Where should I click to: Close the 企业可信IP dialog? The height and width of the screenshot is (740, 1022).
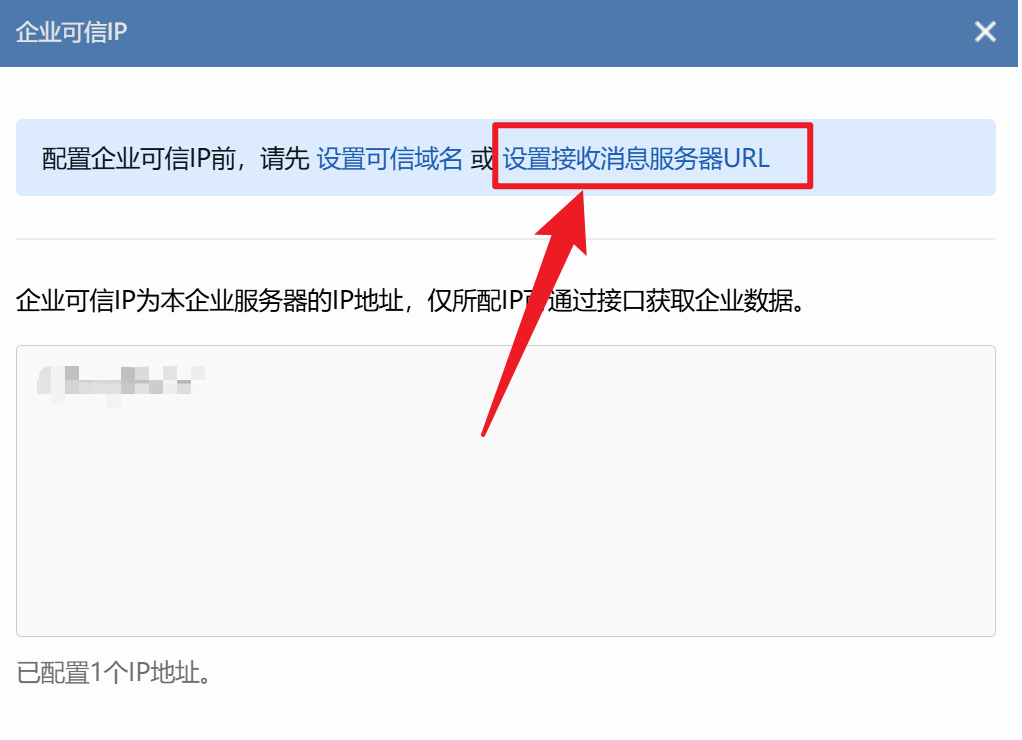coord(985,31)
